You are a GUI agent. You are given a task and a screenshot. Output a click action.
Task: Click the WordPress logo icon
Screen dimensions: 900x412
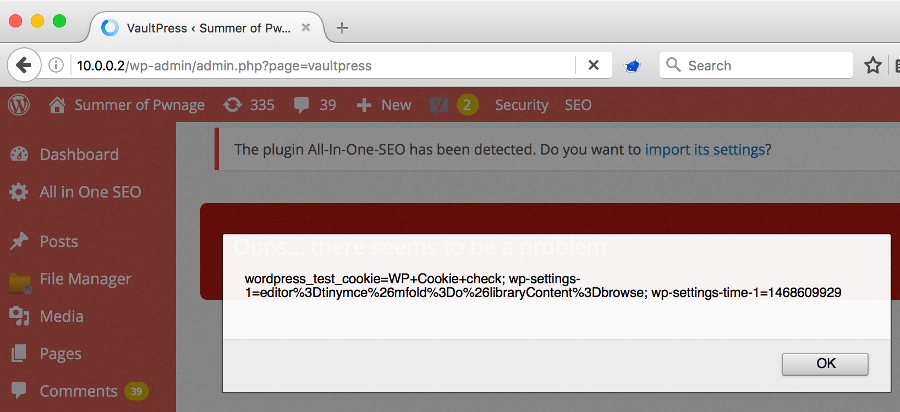click(x=19, y=105)
